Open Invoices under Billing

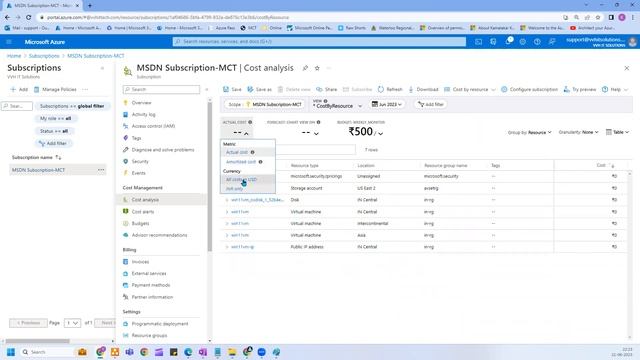[140, 262]
